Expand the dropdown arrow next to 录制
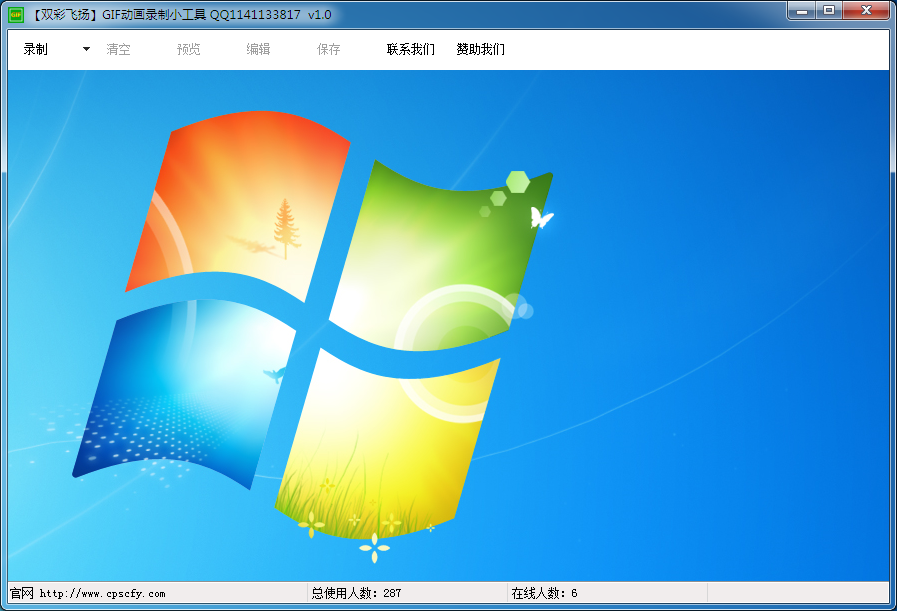The height and width of the screenshot is (611, 897). pos(86,49)
